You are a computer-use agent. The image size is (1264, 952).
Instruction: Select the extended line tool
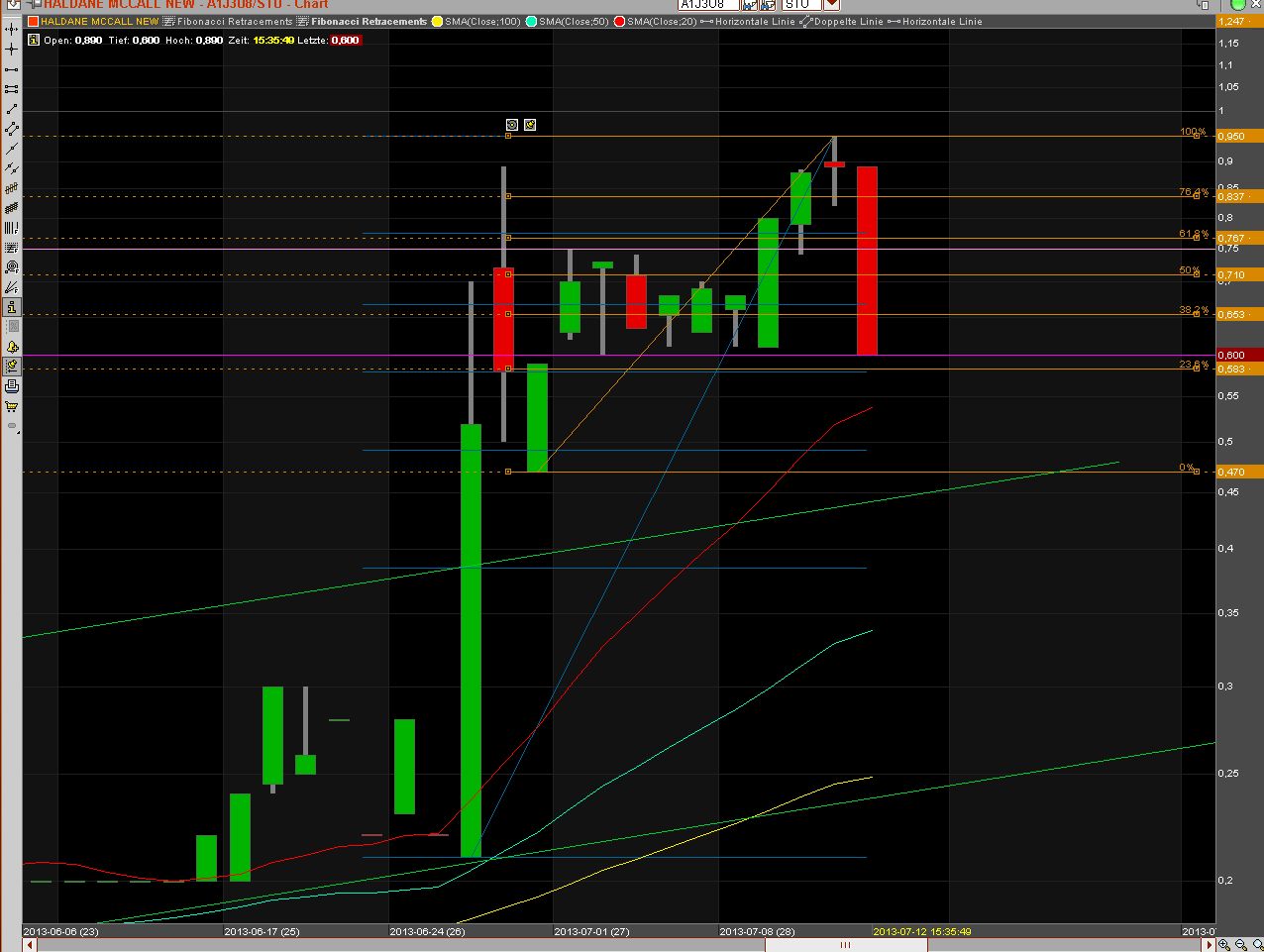[12, 149]
